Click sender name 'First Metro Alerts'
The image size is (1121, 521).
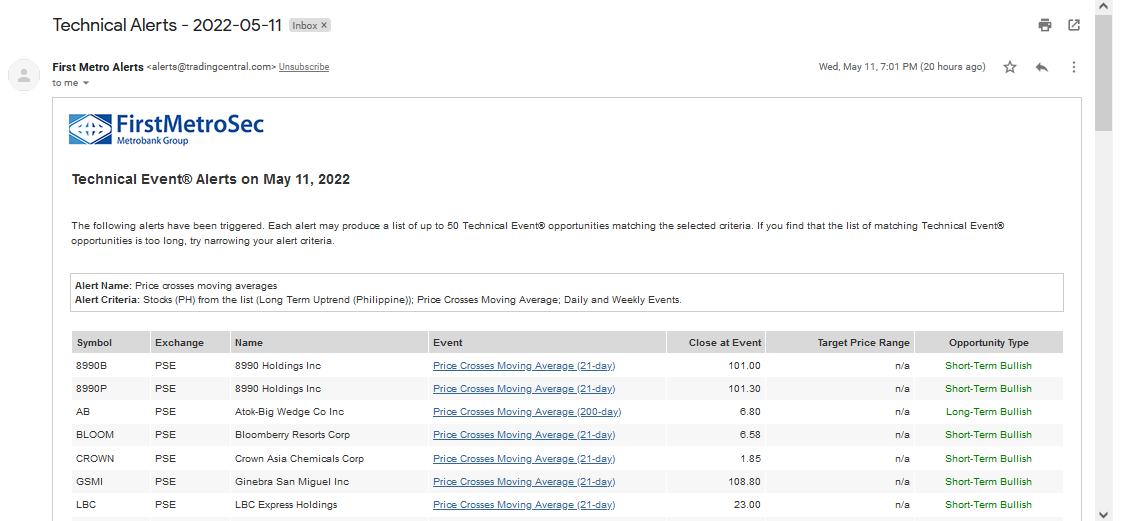[x=98, y=67]
